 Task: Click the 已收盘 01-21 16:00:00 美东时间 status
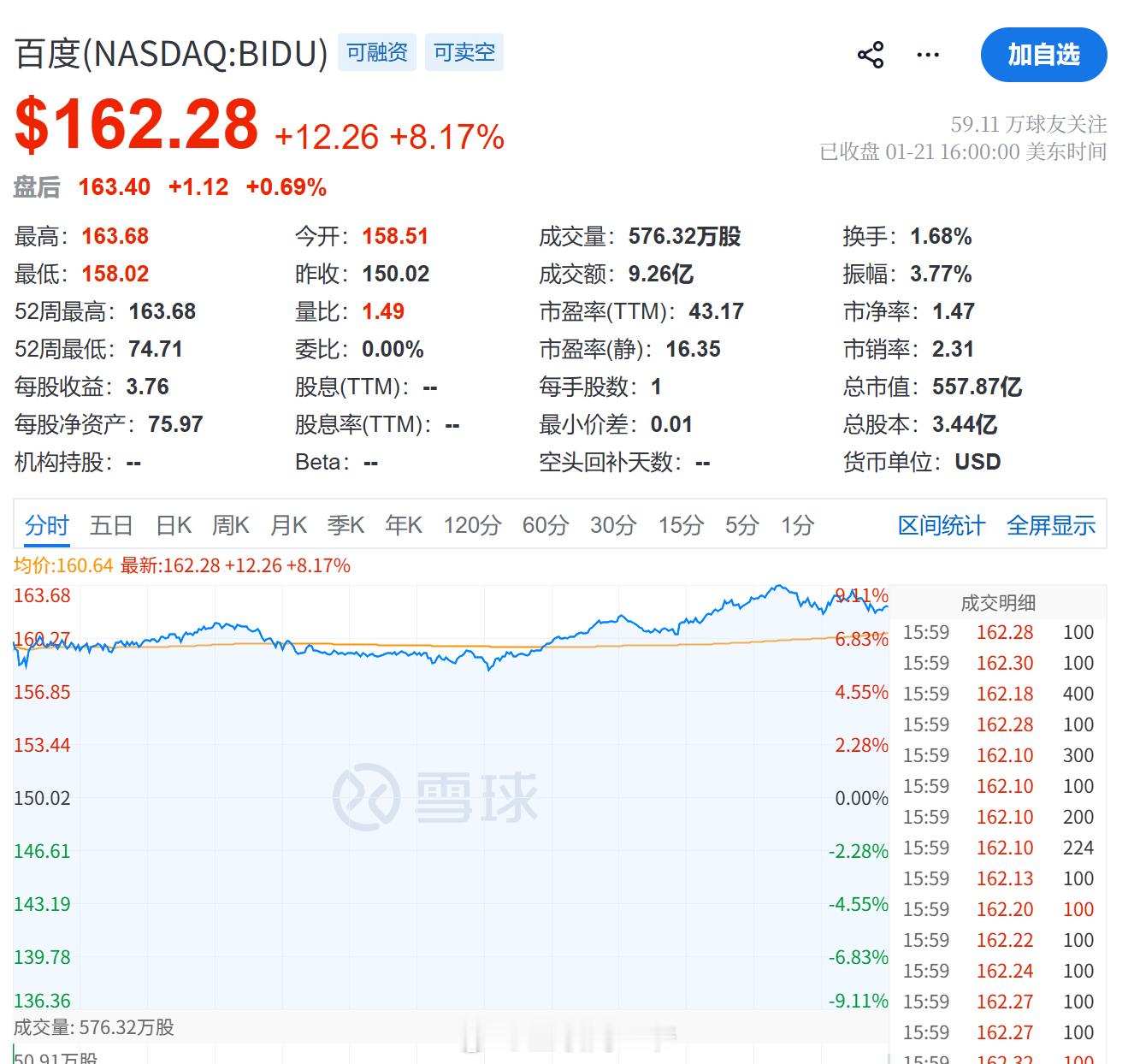pyautogui.click(x=963, y=152)
